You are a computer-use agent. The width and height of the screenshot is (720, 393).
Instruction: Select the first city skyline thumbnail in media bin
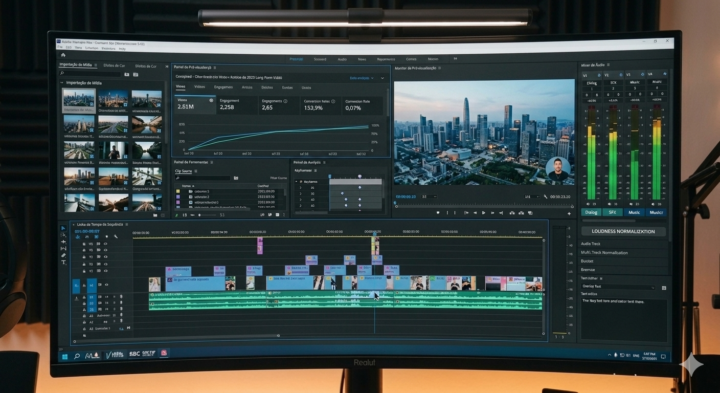[x=79, y=100]
